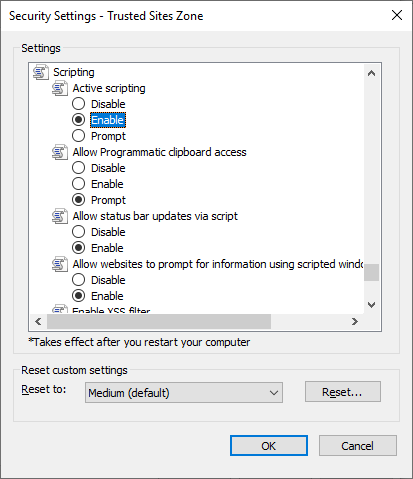Image resolution: width=413 pixels, height=479 pixels.
Task: Open the Reset to Medium (default) dropdown
Action: (184, 393)
